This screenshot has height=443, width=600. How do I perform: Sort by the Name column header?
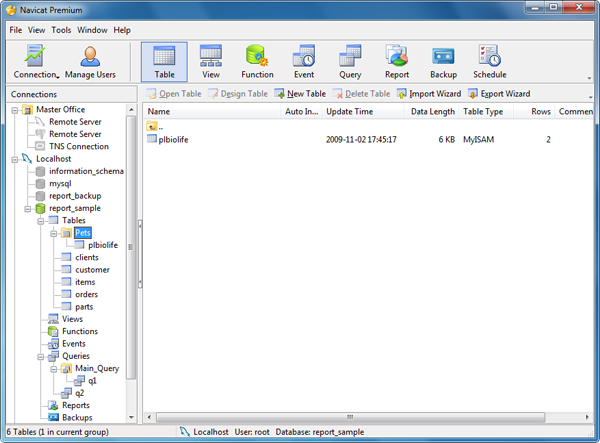(x=213, y=112)
